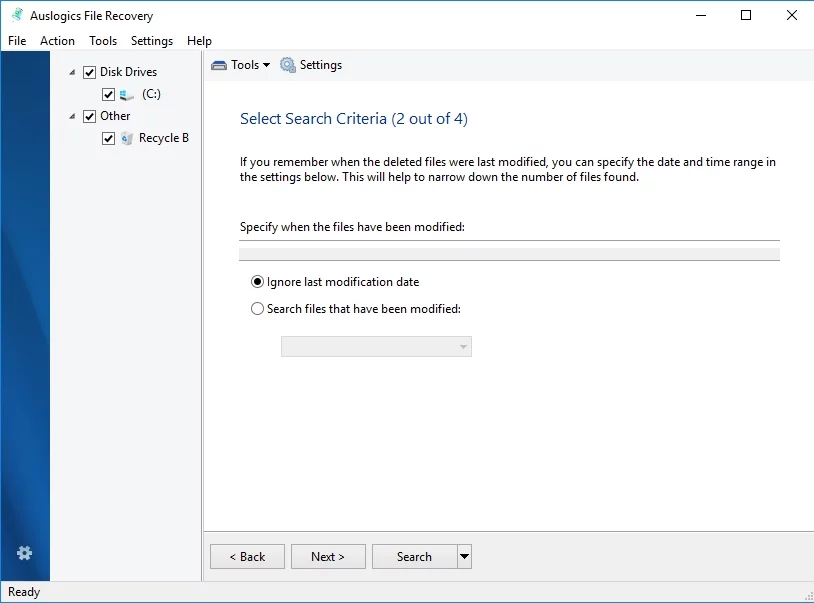Viewport: 814px width, 603px height.
Task: Click the Next > button
Action: click(328, 557)
